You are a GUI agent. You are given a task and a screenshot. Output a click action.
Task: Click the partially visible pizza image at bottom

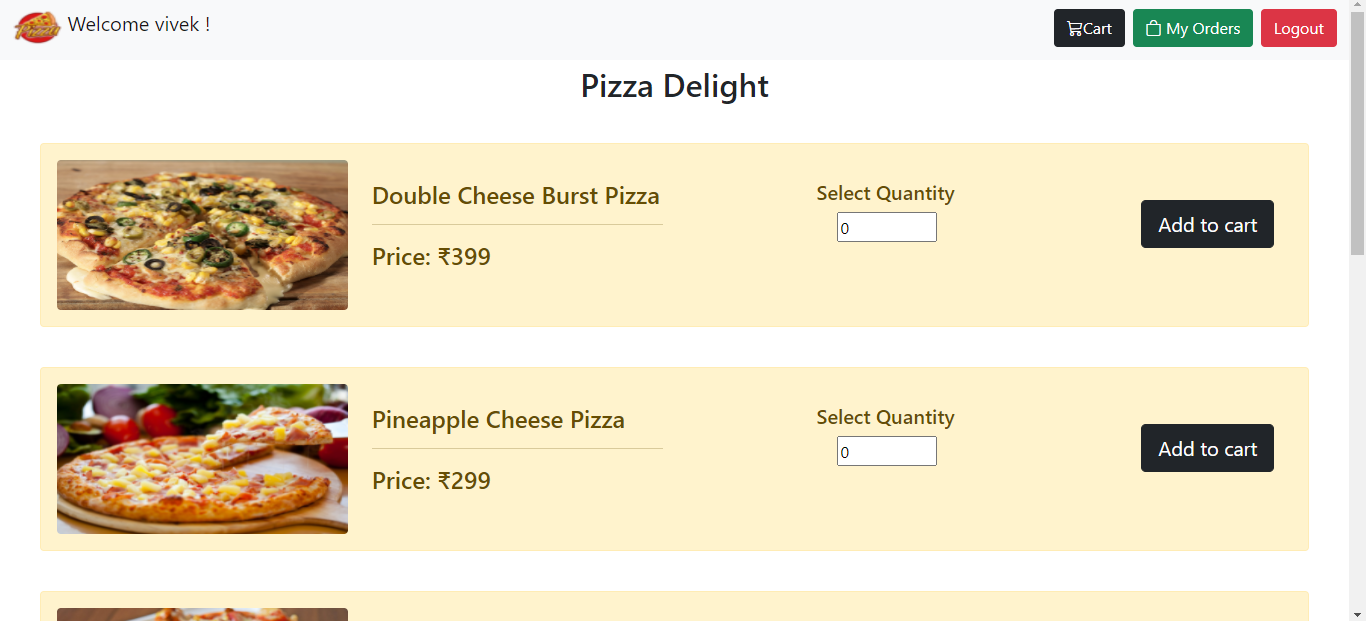coord(202,613)
